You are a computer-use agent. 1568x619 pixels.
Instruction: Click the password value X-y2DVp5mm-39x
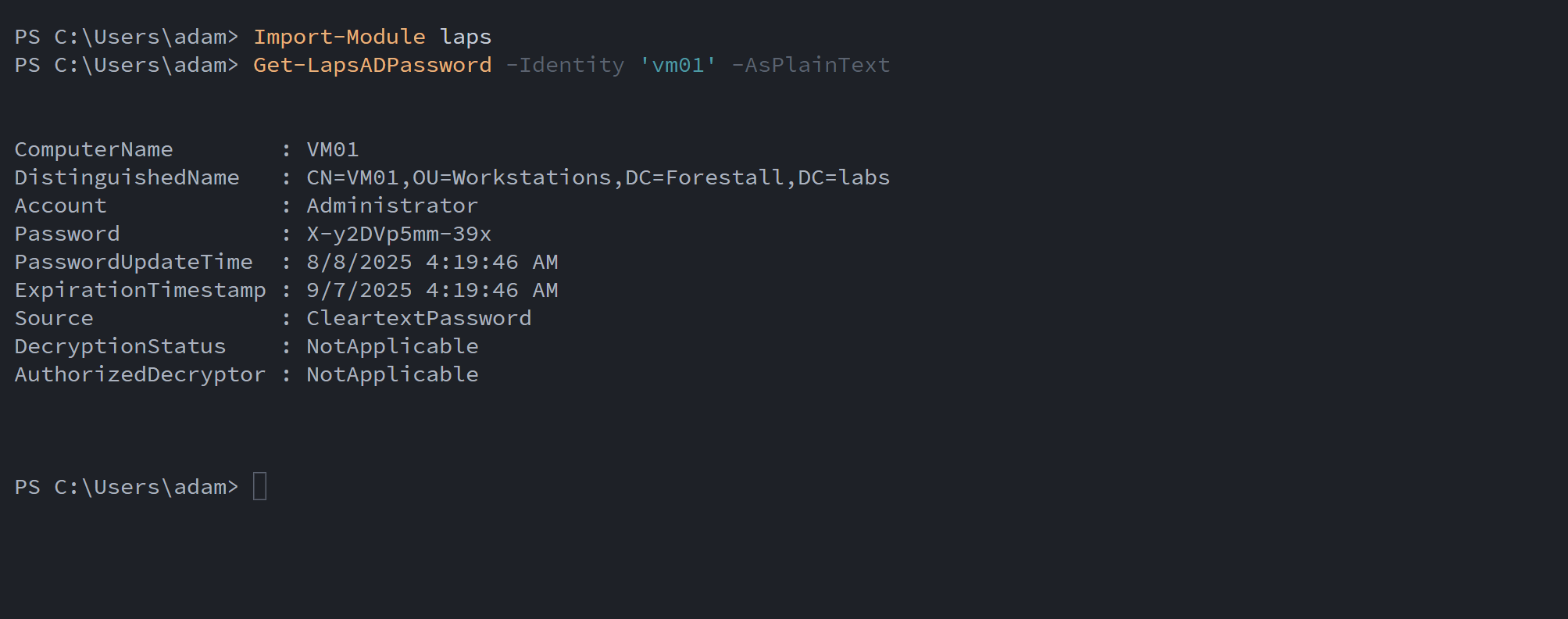click(x=398, y=234)
